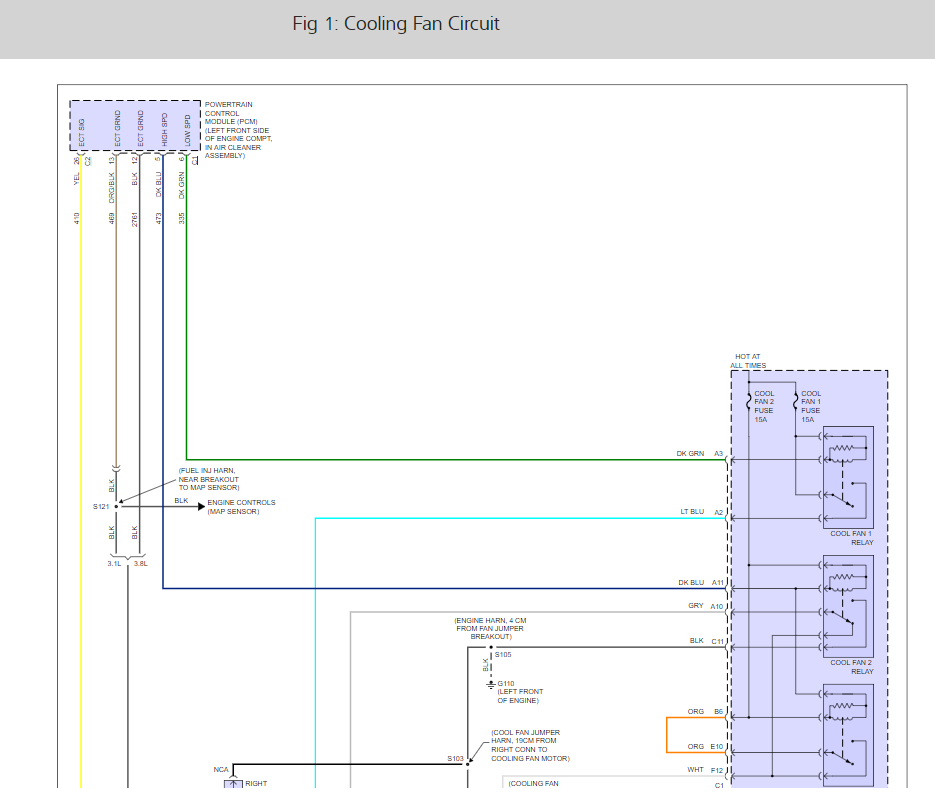Screen dimensions: 935x801
Task: Click the Cool Fan 2 Relay symbol
Action: [x=846, y=604]
